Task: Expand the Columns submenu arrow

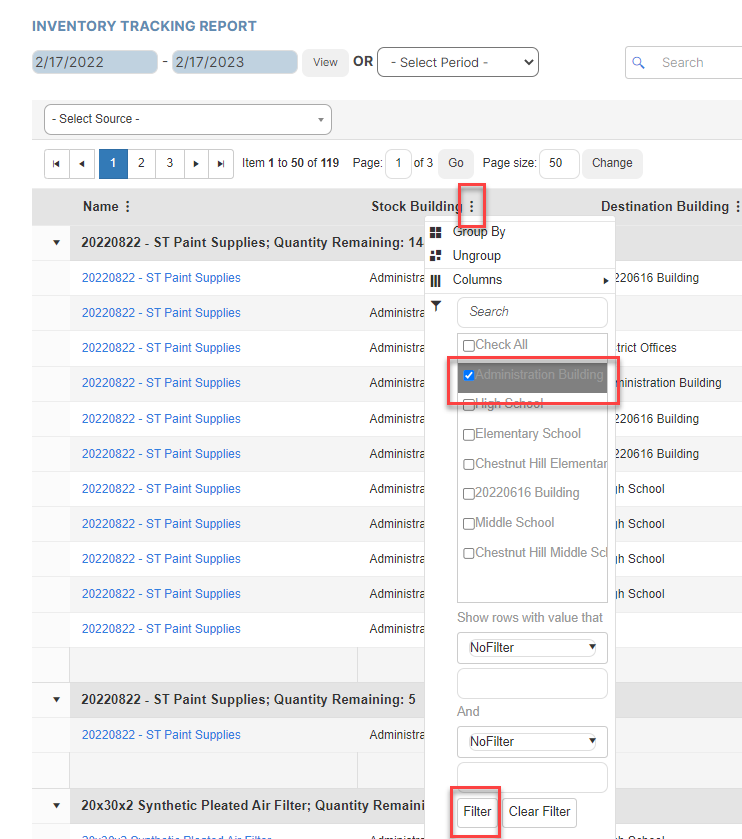Action: pyautogui.click(x=606, y=280)
